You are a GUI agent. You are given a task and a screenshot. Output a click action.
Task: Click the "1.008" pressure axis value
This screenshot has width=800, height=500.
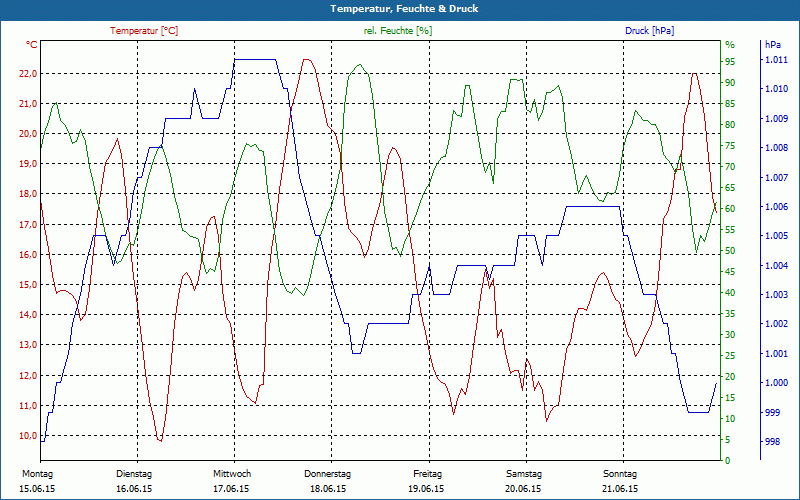[x=776, y=148]
